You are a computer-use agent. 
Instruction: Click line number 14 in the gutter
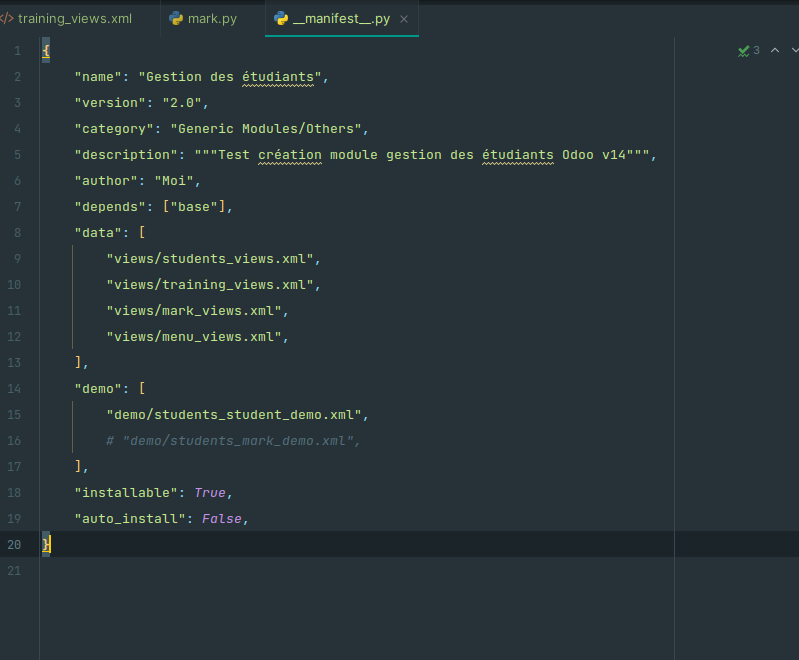(14, 389)
